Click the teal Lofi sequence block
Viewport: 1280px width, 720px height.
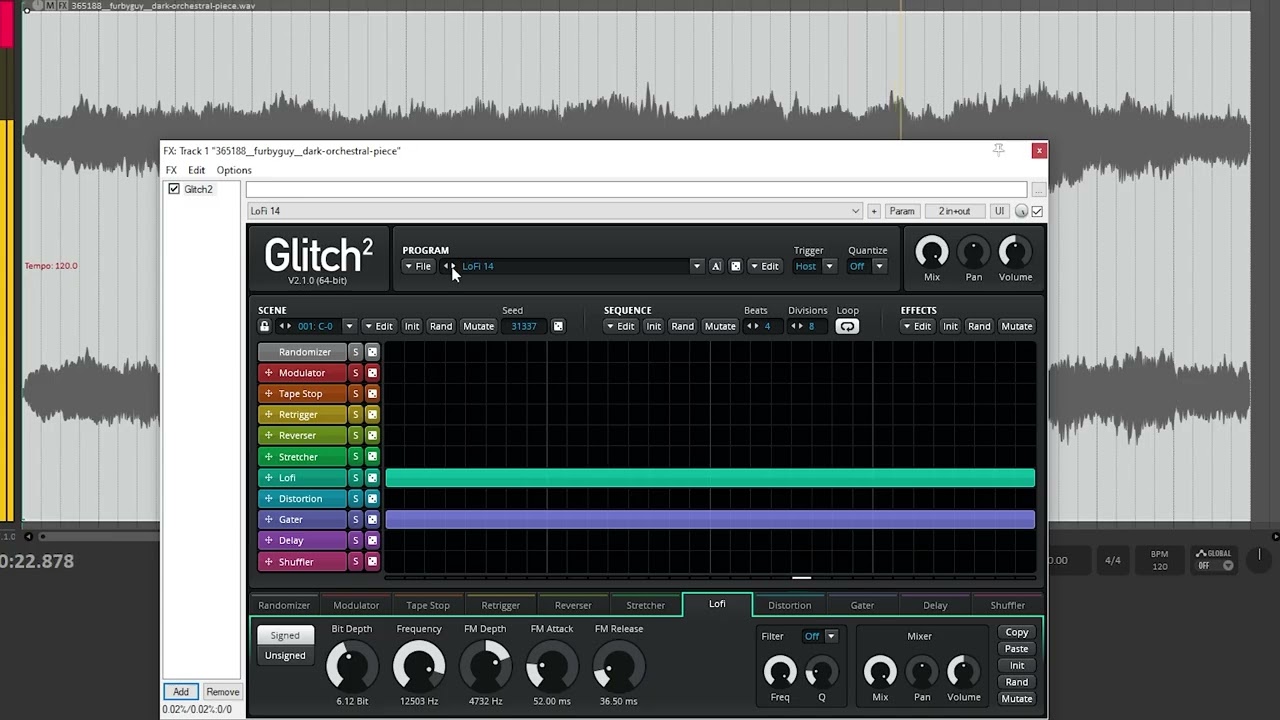tap(710, 478)
